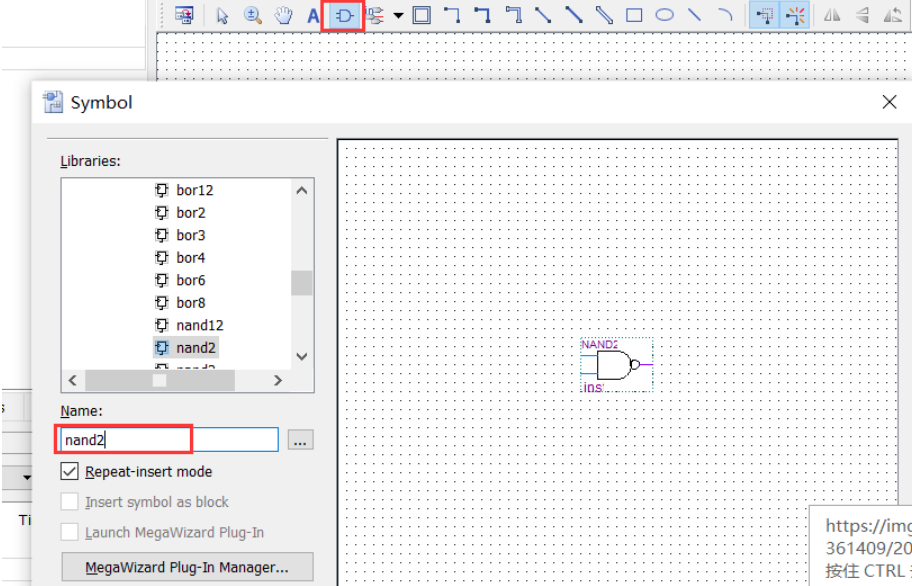
Task: Select the Zoom tool
Action: pos(252,15)
